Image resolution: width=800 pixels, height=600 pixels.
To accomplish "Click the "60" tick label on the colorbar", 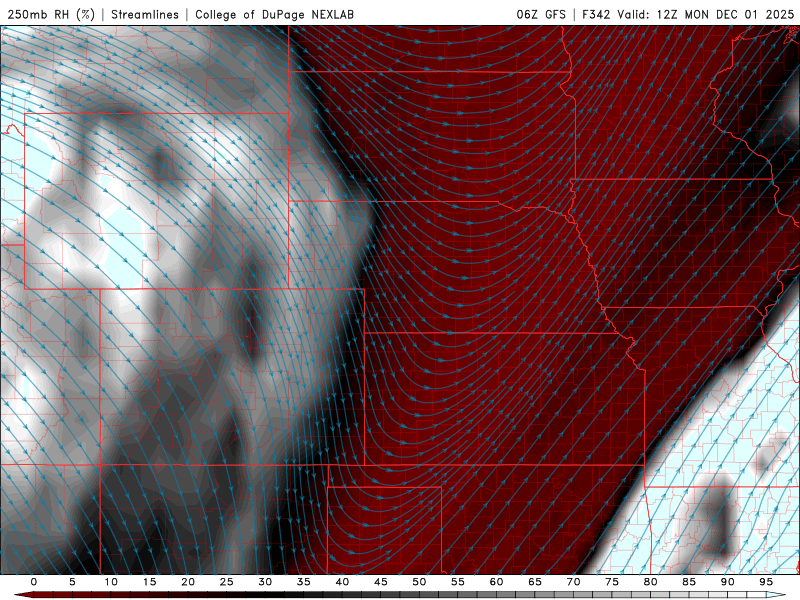I will pos(496,582).
